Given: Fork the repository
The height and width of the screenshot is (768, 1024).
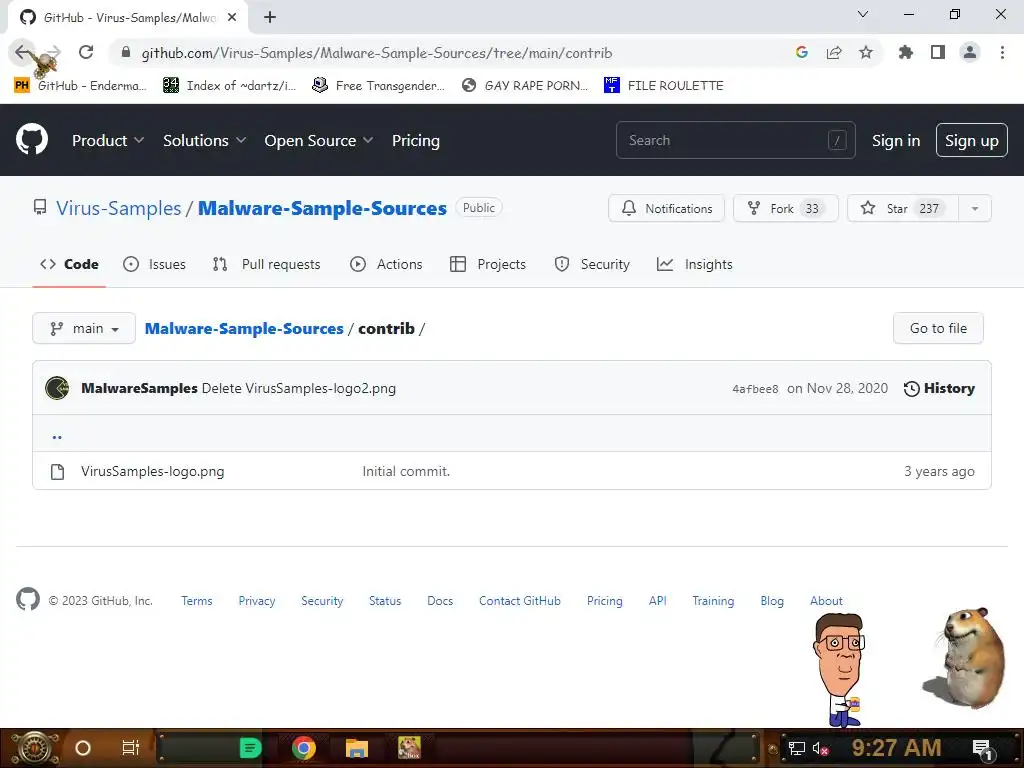Looking at the screenshot, I should (x=786, y=208).
